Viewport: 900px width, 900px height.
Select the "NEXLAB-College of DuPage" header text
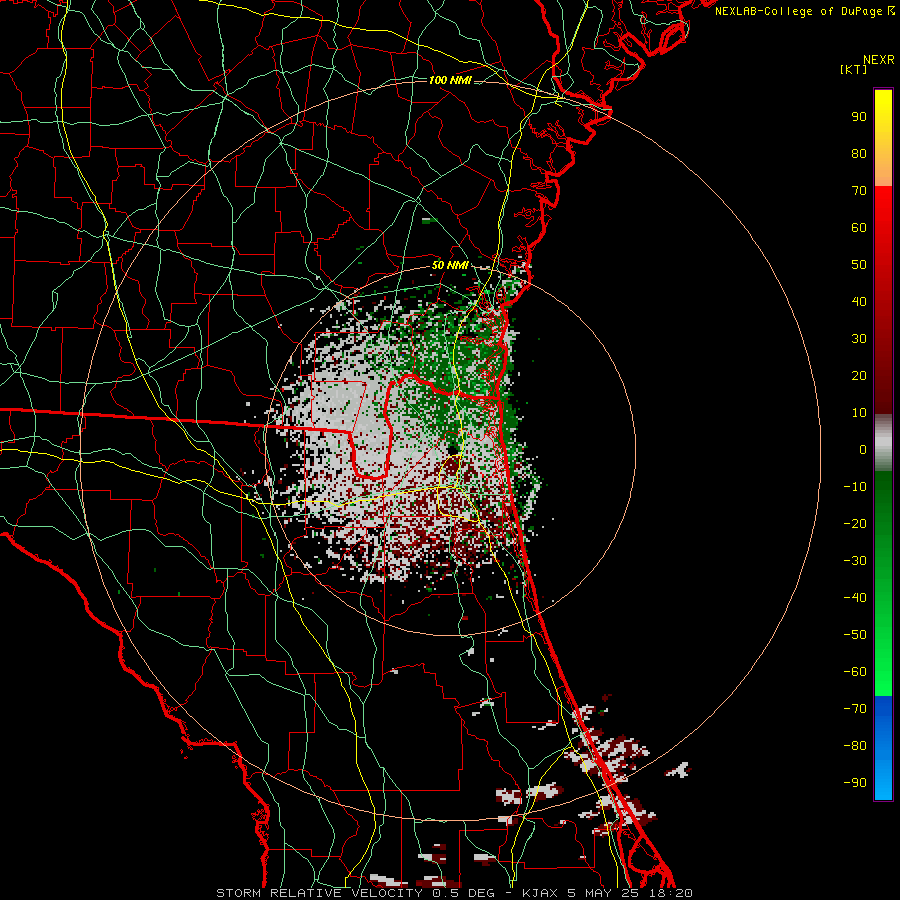coord(800,11)
